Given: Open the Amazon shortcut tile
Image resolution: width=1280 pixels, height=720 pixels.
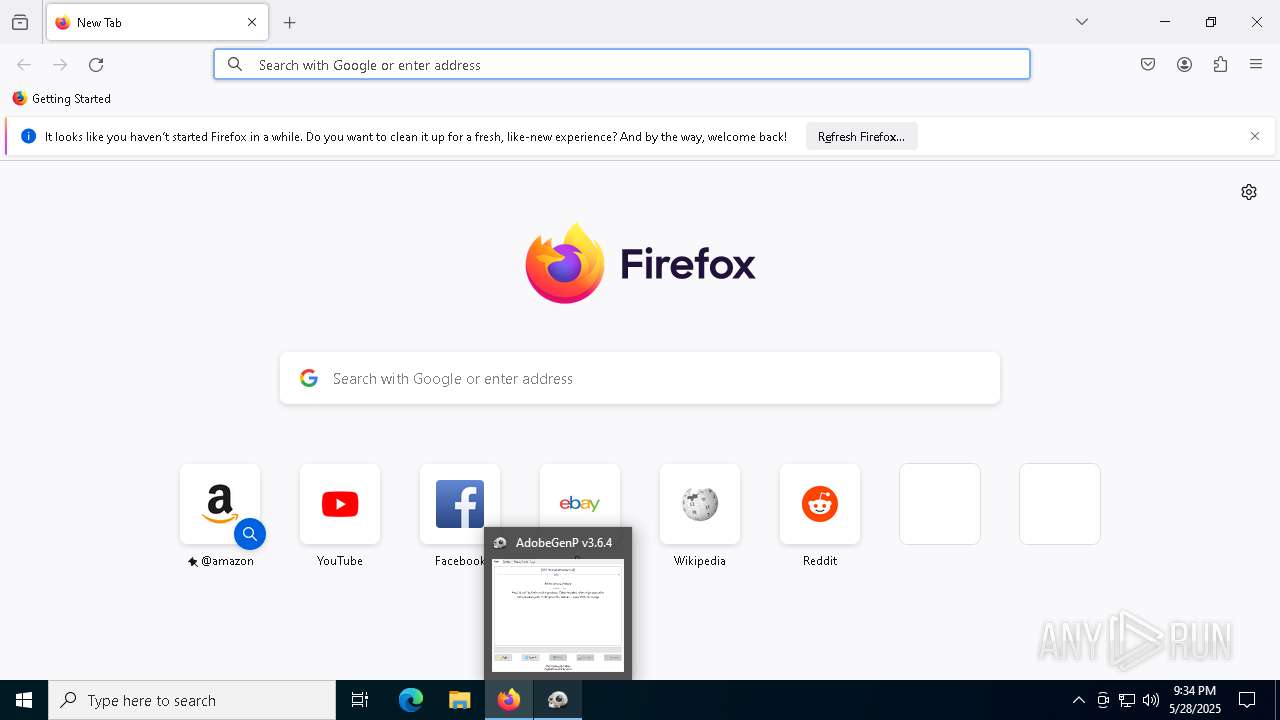Looking at the screenshot, I should tap(220, 504).
